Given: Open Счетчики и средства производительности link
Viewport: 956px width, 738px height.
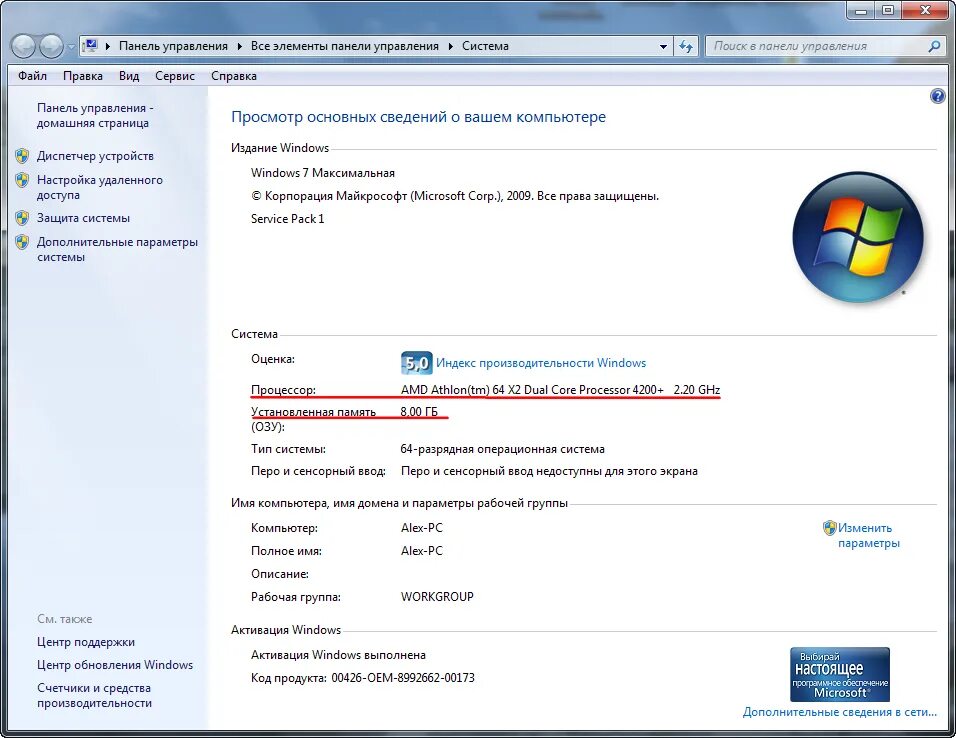Looking at the screenshot, I should (94, 695).
